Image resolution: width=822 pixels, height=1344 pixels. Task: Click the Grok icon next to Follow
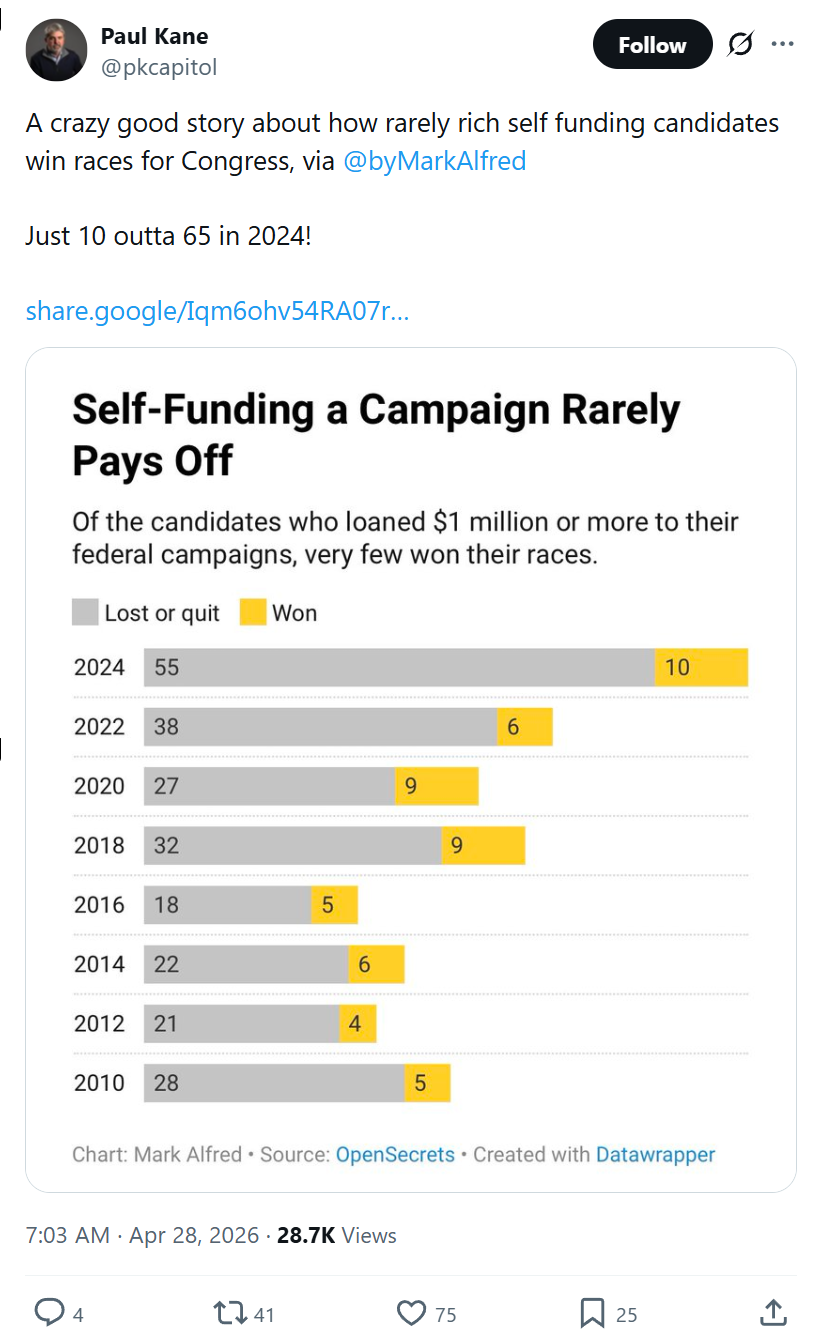tap(740, 45)
